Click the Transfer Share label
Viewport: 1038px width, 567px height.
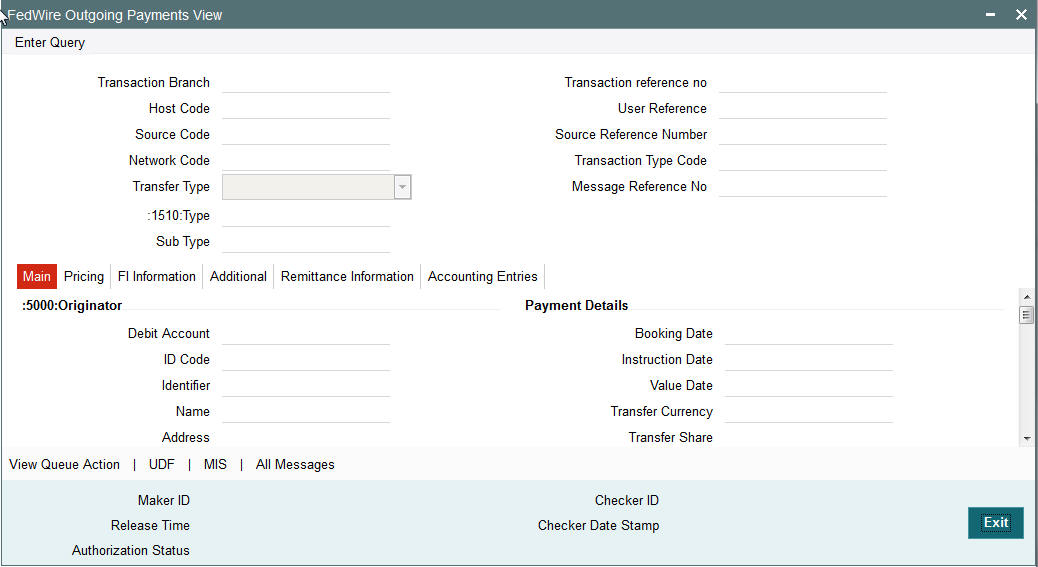pos(671,437)
